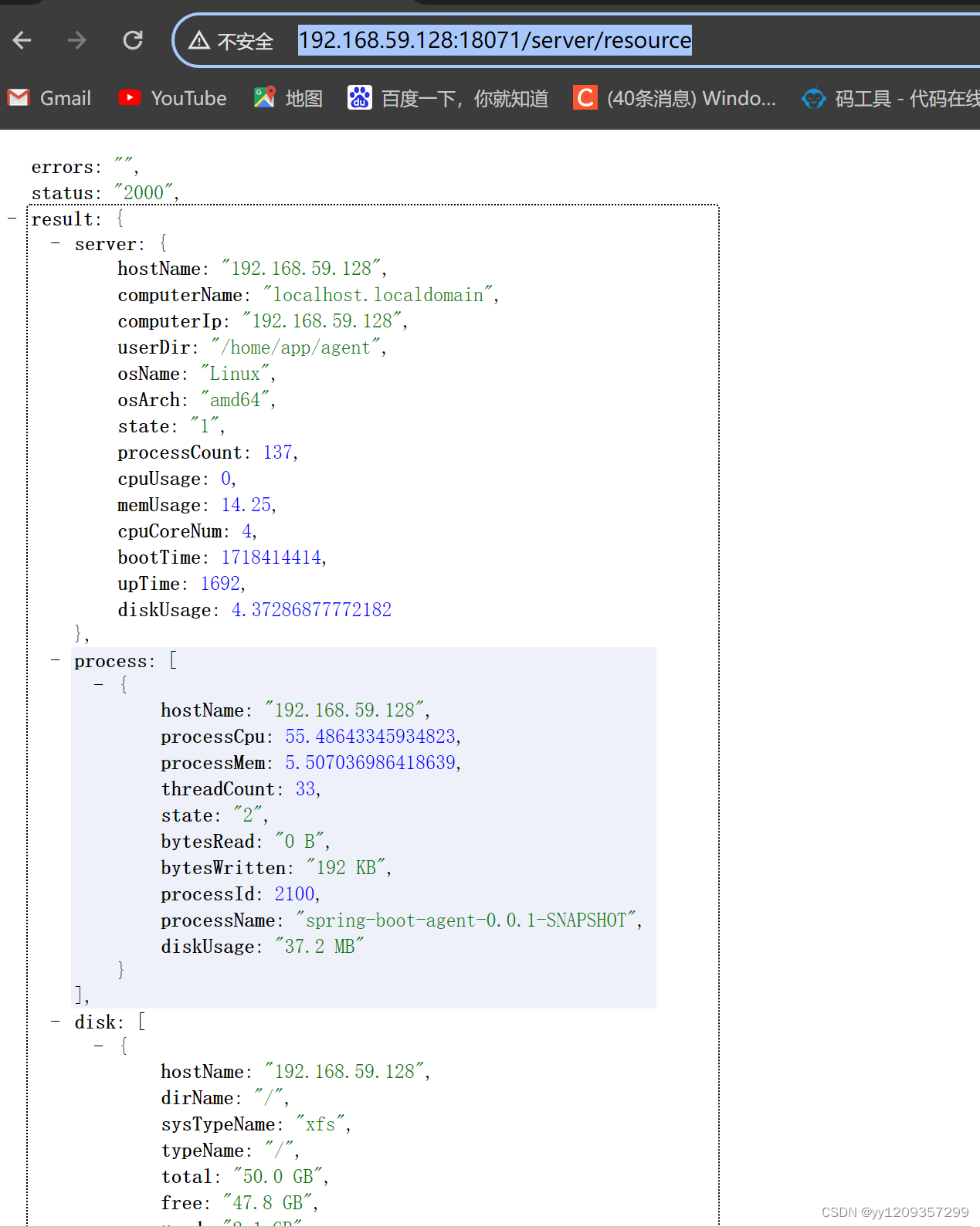Viewport: 980px width, 1227px height.
Task: Click server hostName value "192.168.59.128"
Action: point(302,269)
